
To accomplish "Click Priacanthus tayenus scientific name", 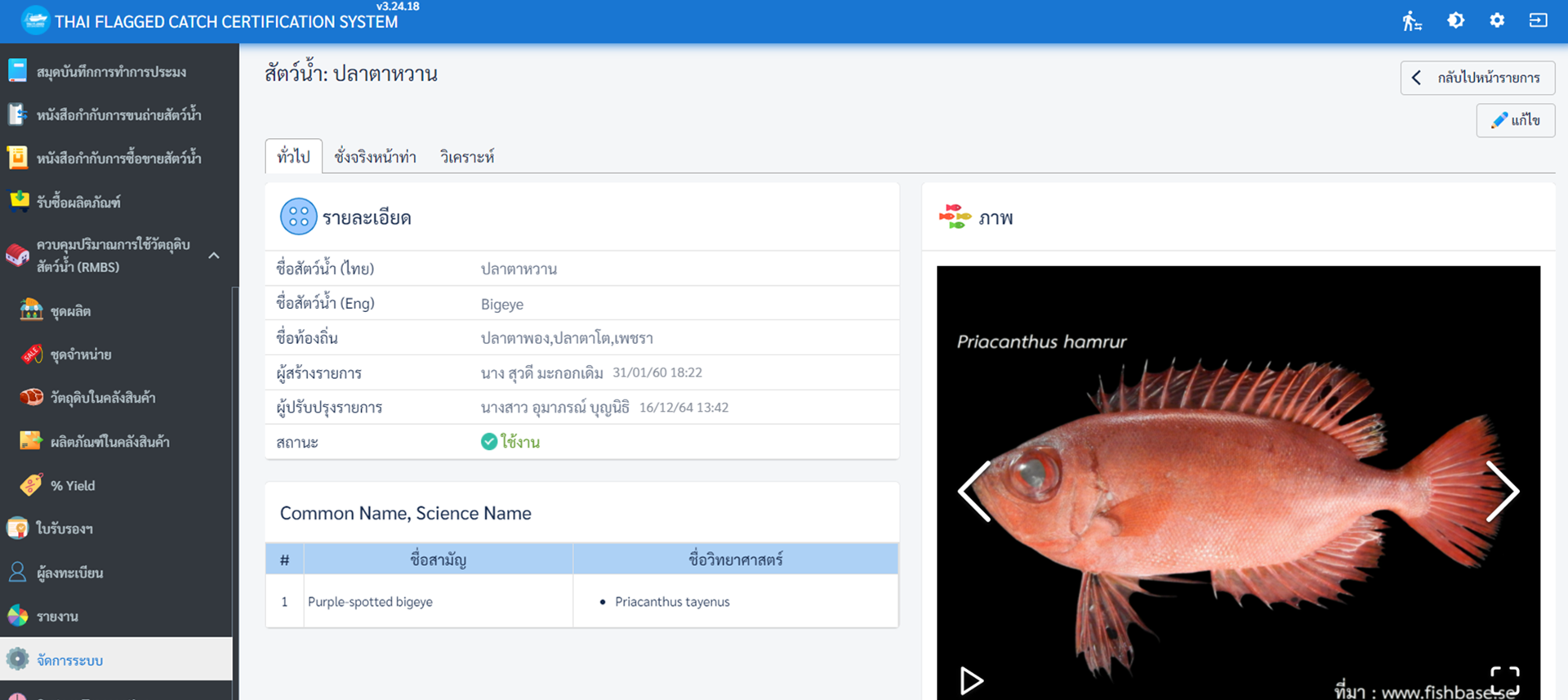I will coord(672,602).
